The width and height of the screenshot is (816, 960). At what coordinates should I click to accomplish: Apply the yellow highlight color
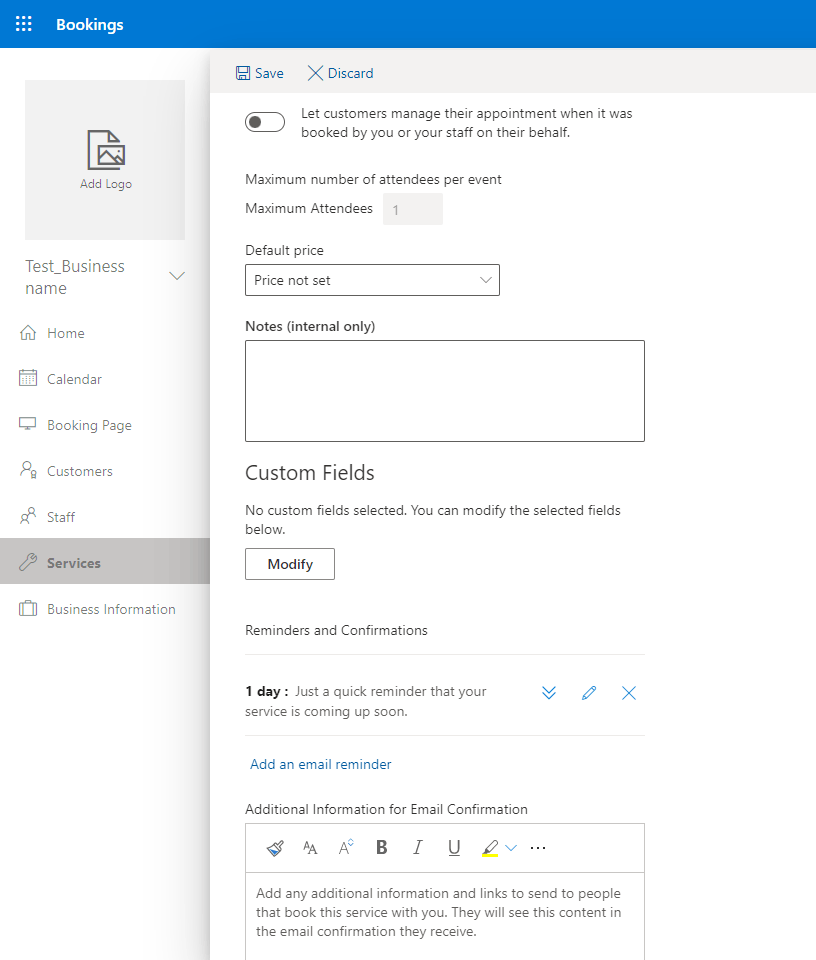(490, 848)
